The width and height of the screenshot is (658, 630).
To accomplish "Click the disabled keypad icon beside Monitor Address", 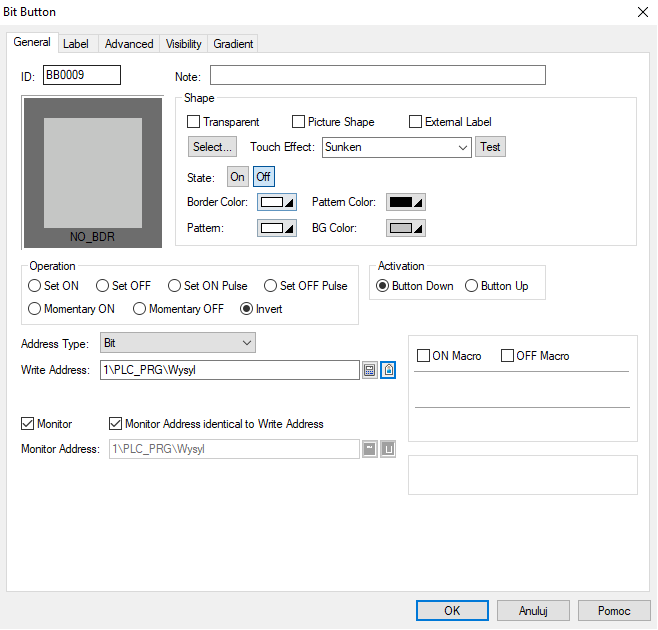I will (x=369, y=449).
